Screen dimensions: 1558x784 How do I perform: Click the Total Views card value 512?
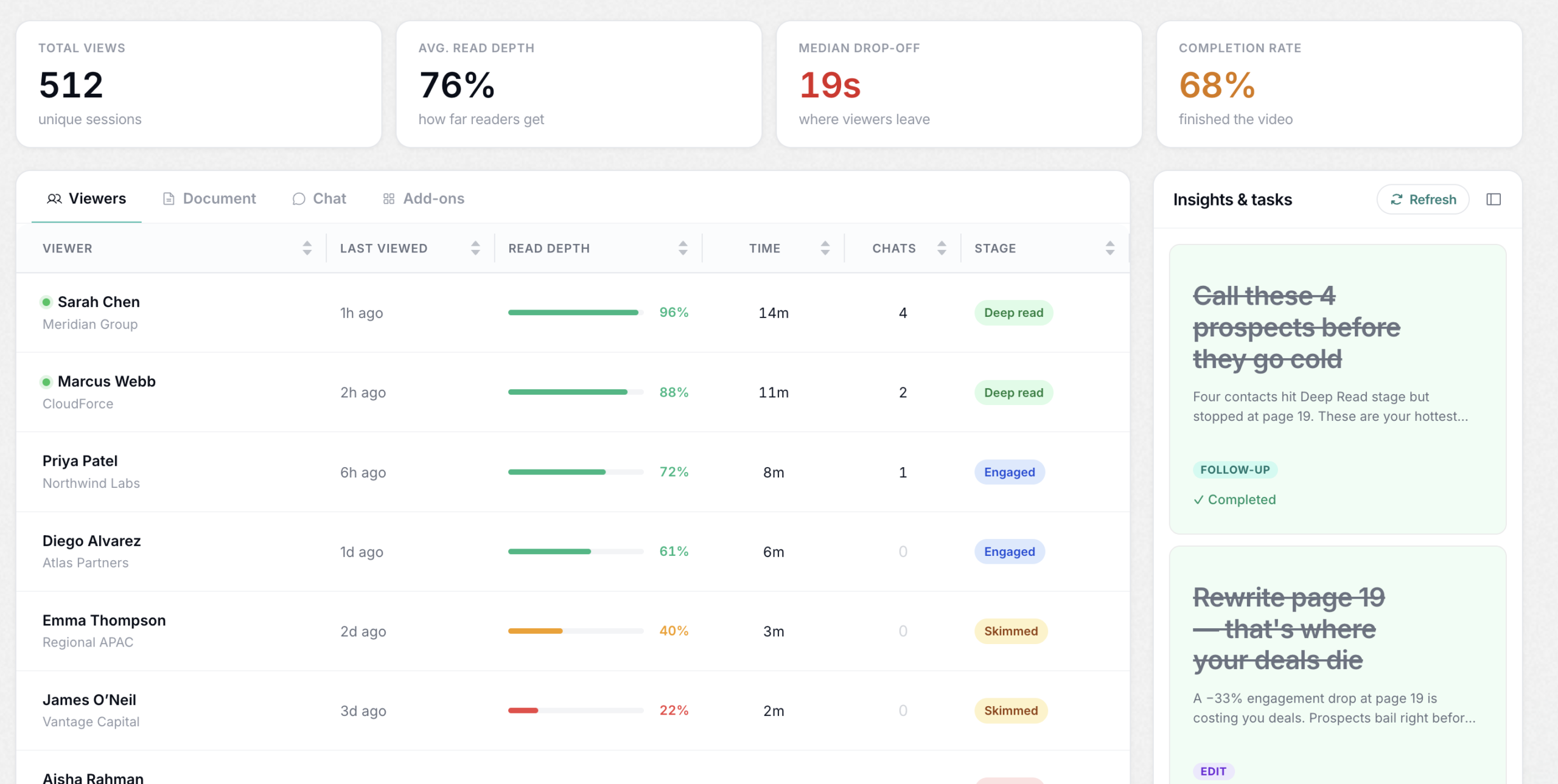click(71, 85)
